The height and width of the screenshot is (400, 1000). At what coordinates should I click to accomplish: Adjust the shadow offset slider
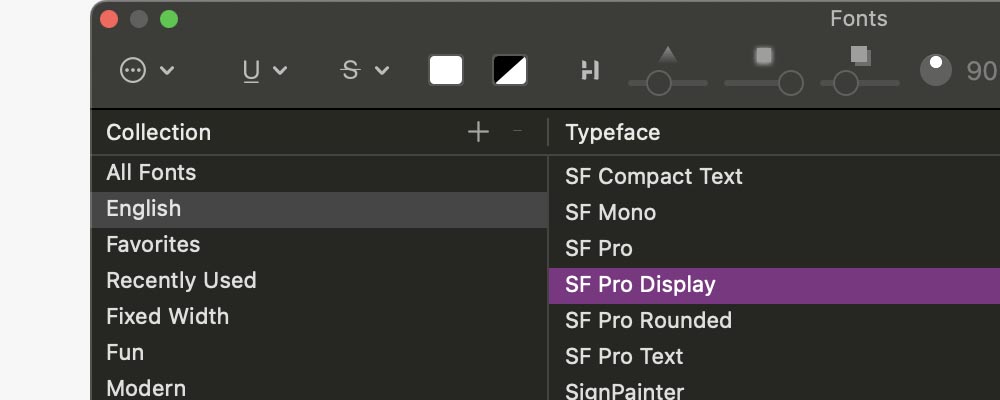846,83
